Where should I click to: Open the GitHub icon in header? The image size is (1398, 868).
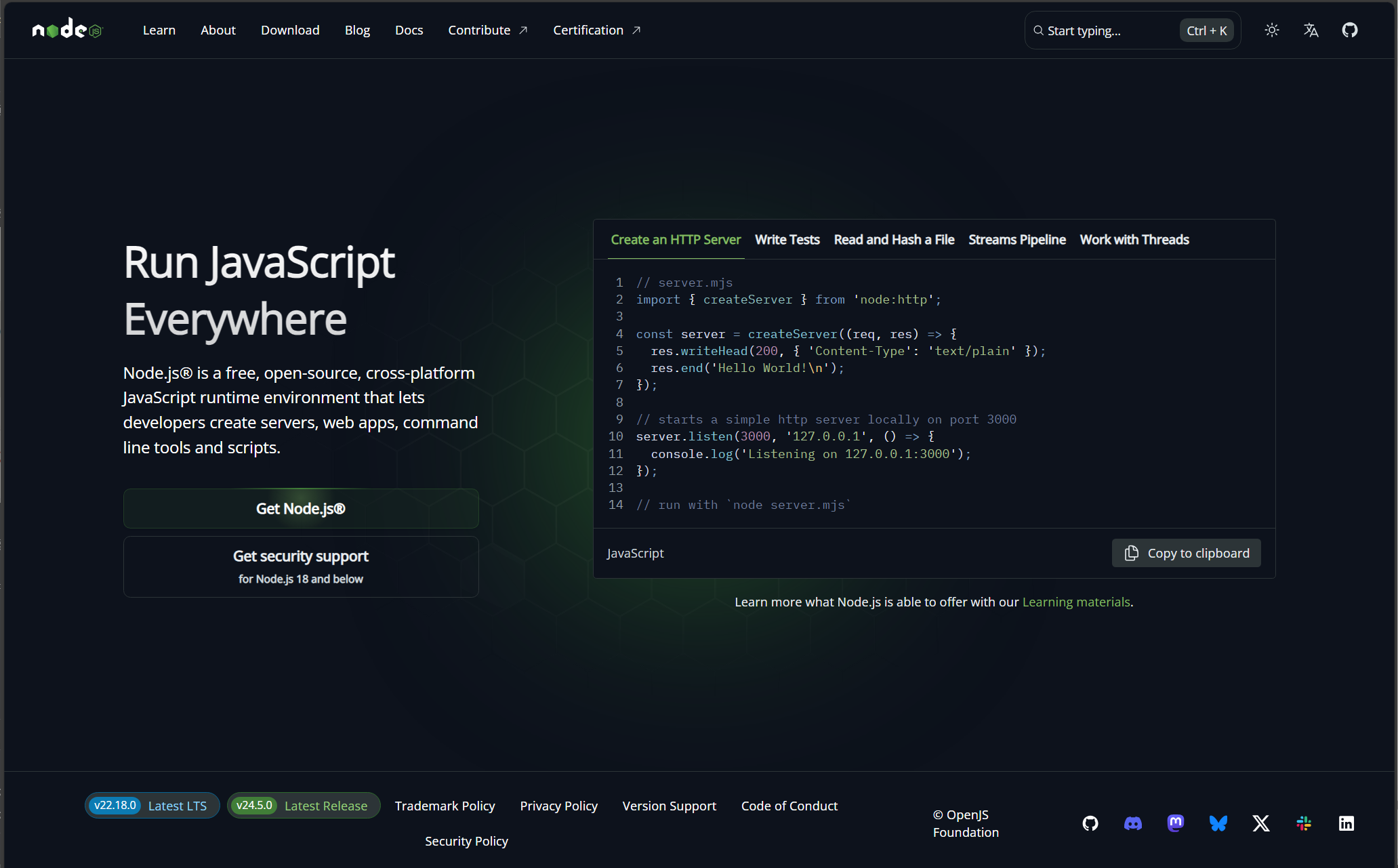point(1350,30)
